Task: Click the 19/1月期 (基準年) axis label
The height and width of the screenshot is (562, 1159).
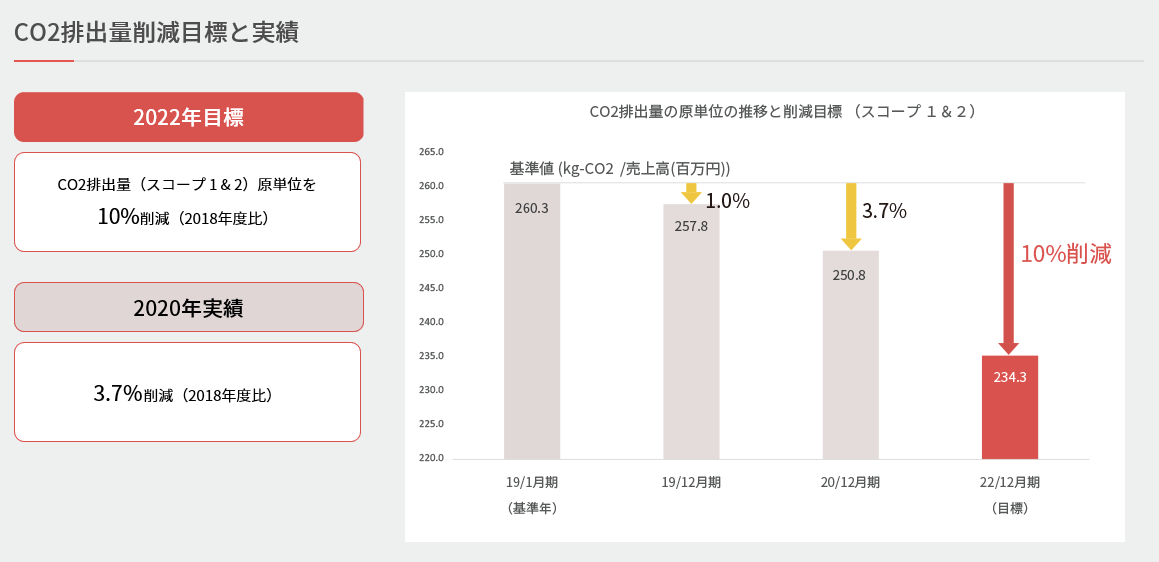Action: coord(531,494)
